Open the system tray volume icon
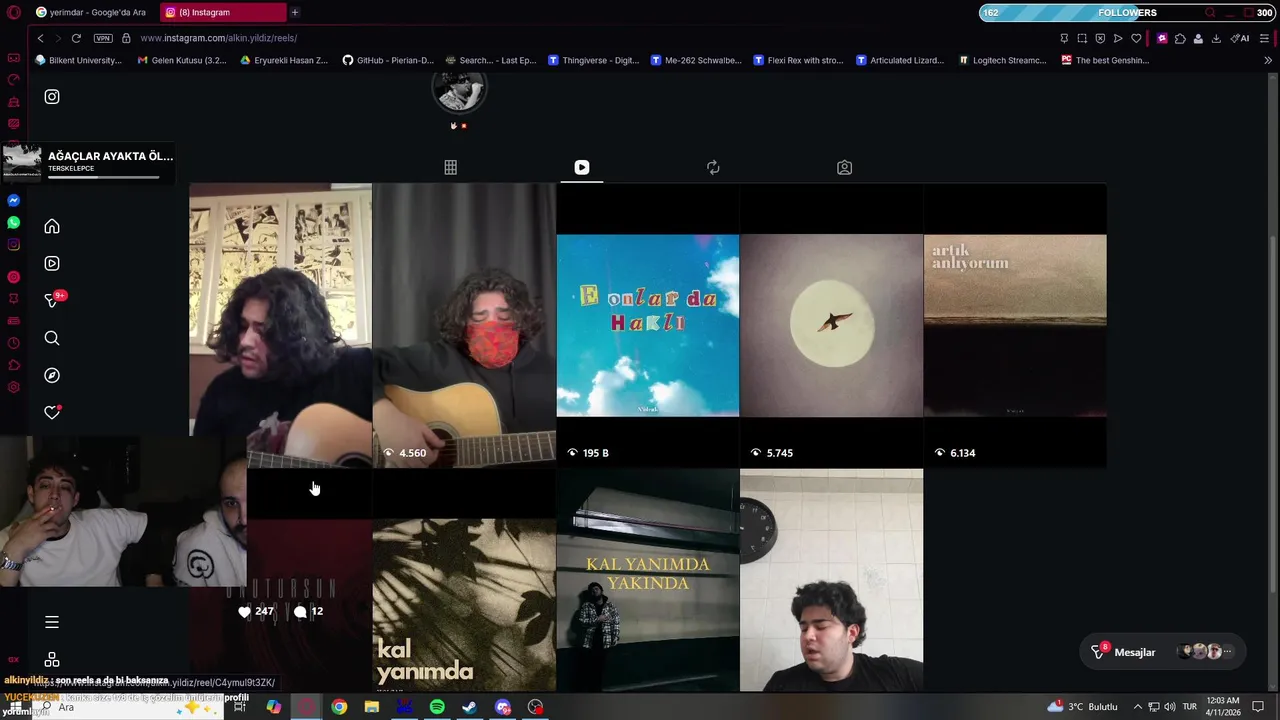 coord(1170,707)
